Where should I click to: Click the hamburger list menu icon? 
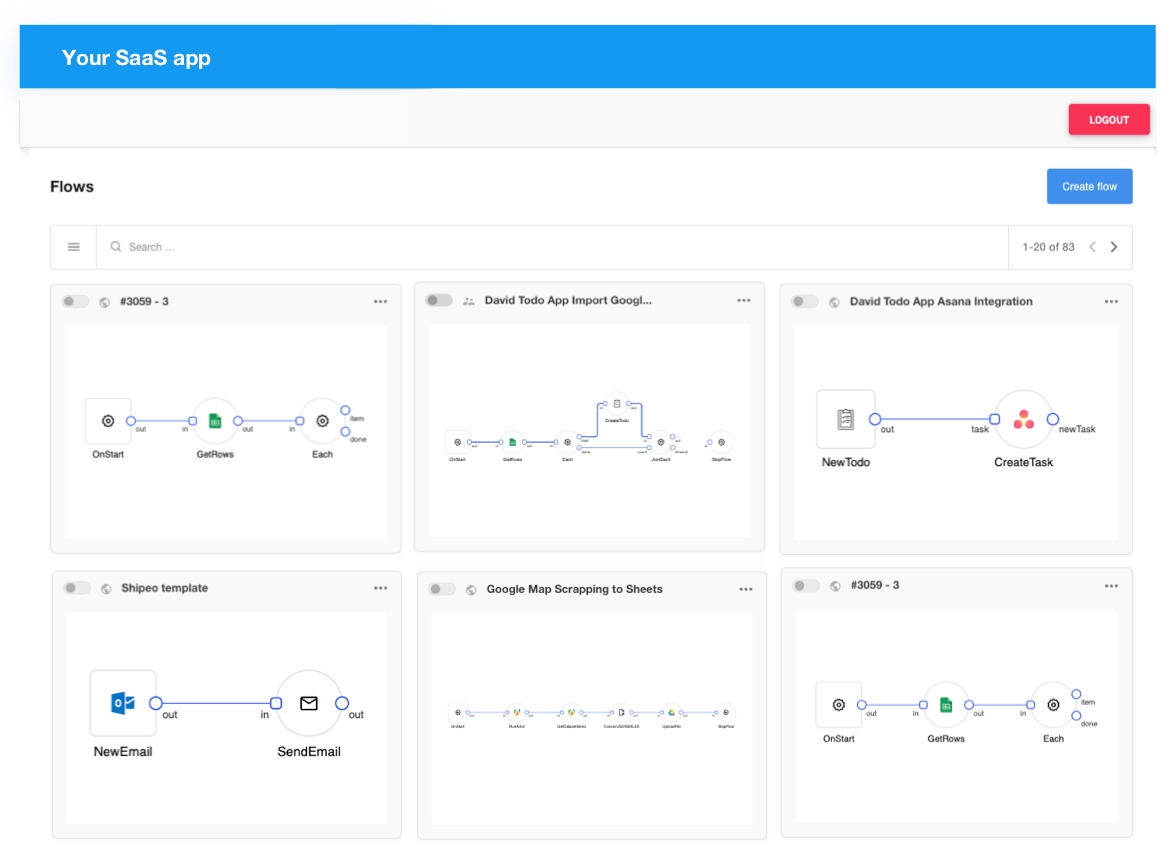74,247
